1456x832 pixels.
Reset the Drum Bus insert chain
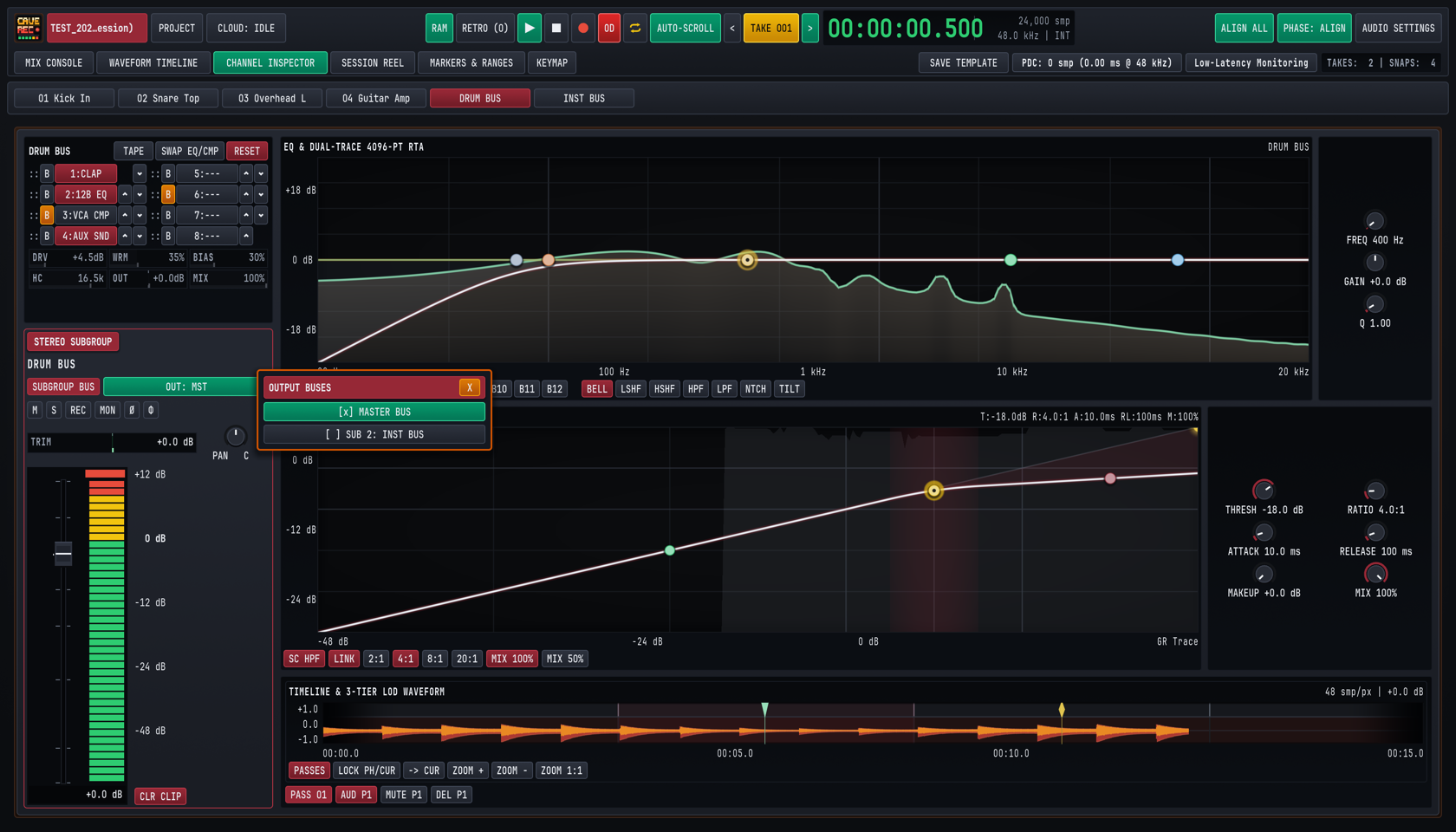click(247, 151)
